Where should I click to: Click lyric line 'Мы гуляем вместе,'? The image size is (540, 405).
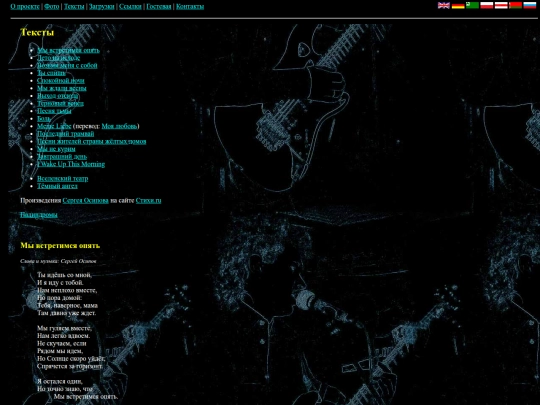click(x=64, y=328)
